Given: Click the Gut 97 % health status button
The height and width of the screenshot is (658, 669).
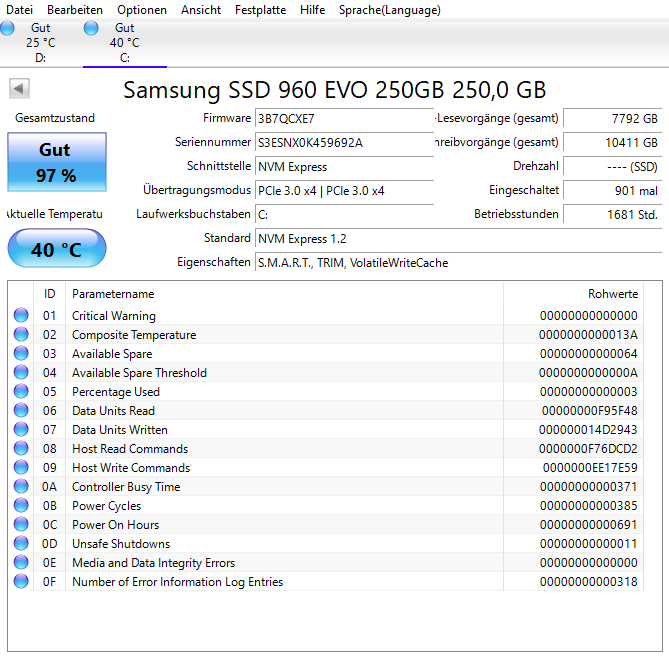Looking at the screenshot, I should [x=57, y=162].
